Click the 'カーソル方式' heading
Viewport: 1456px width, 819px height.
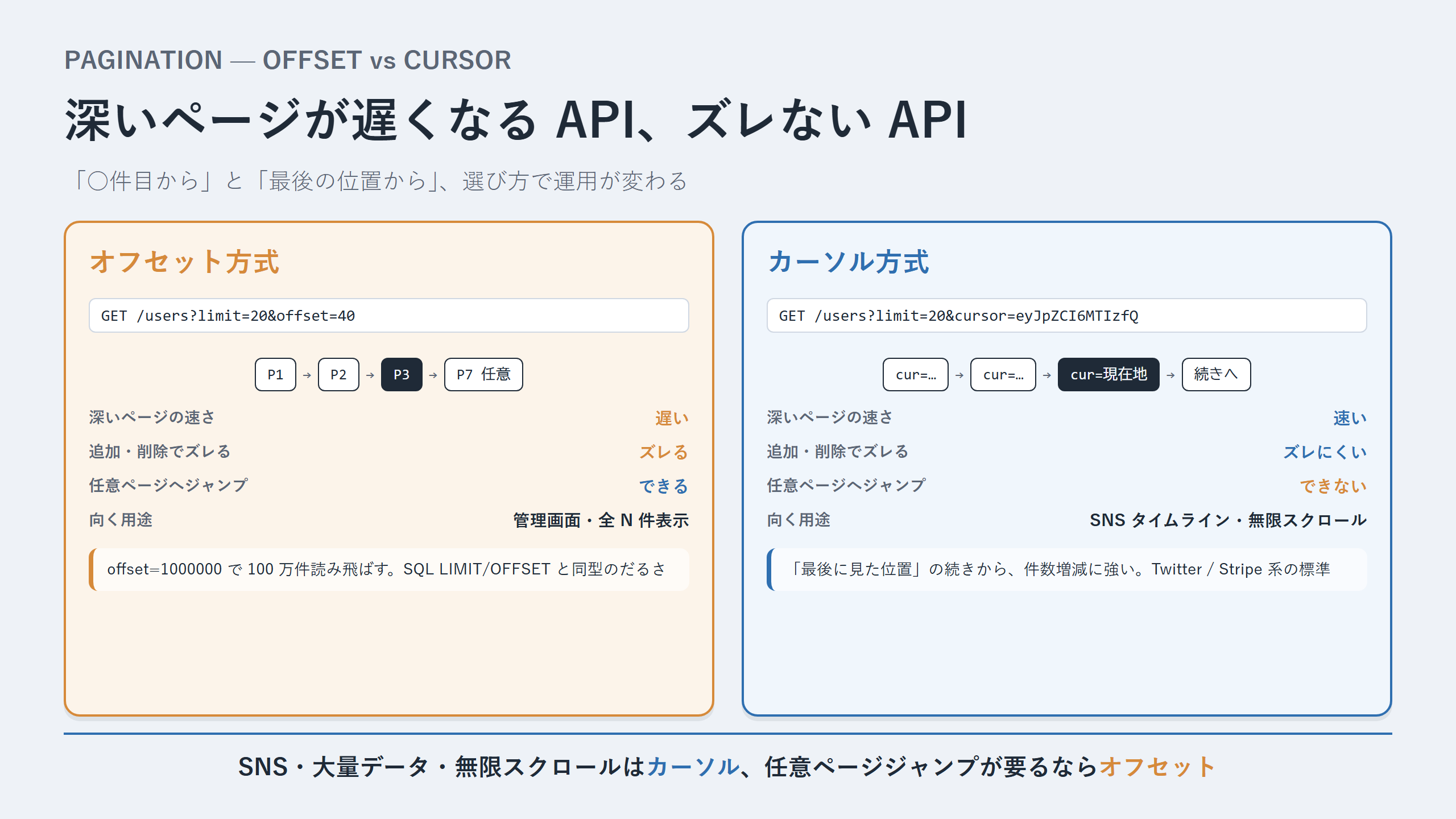(x=848, y=262)
